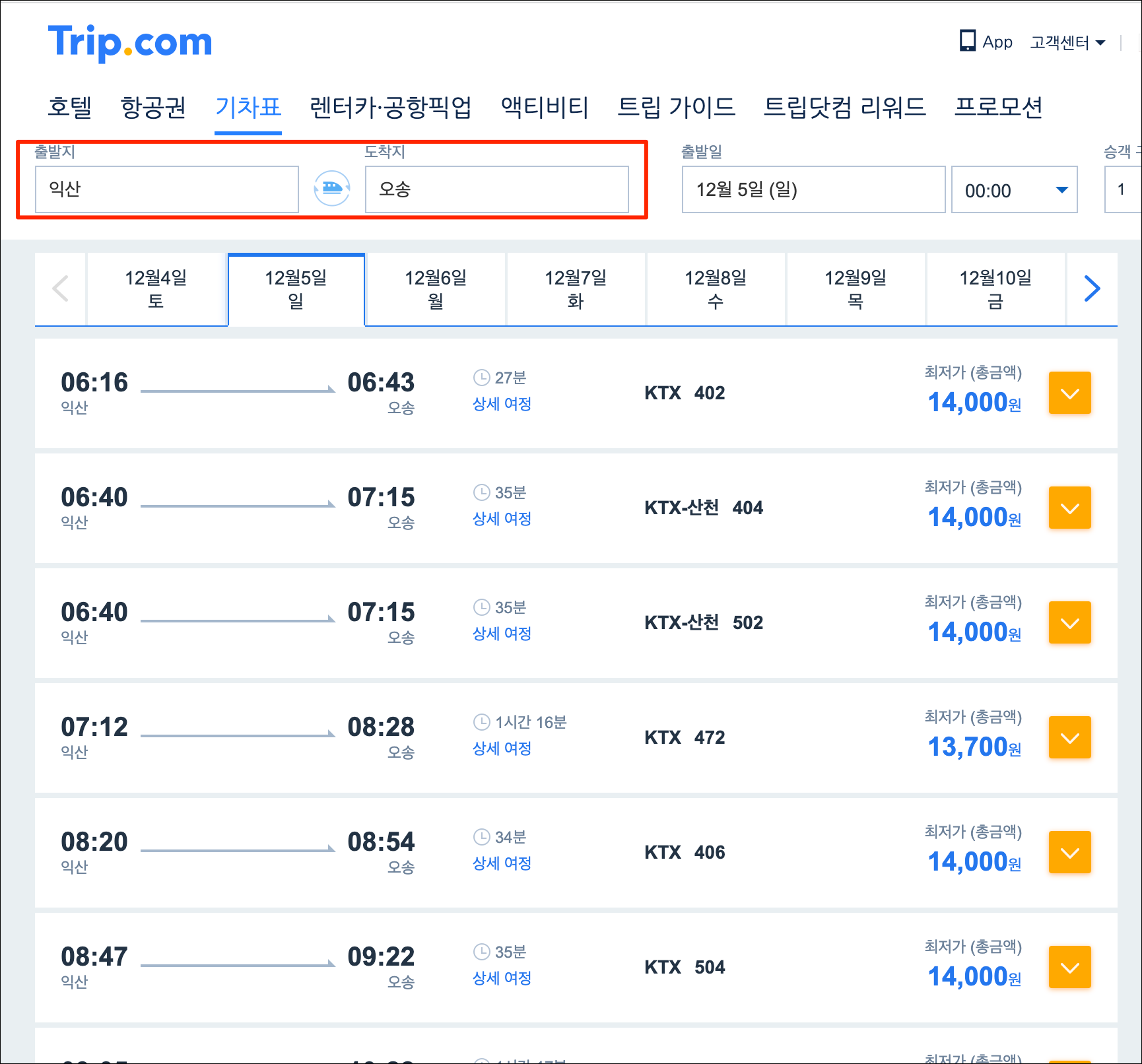Click the 14,000원 price of KTX 402

click(x=974, y=403)
